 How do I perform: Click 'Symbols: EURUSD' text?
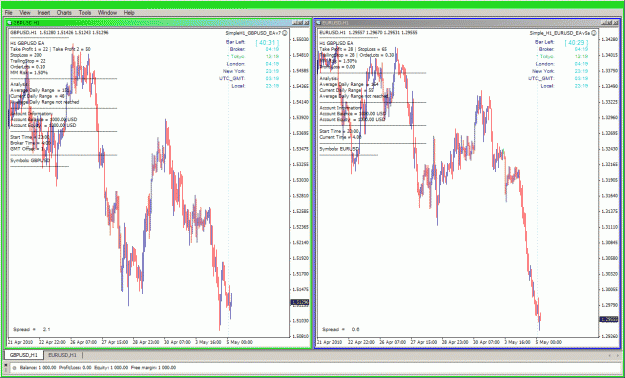[339, 149]
